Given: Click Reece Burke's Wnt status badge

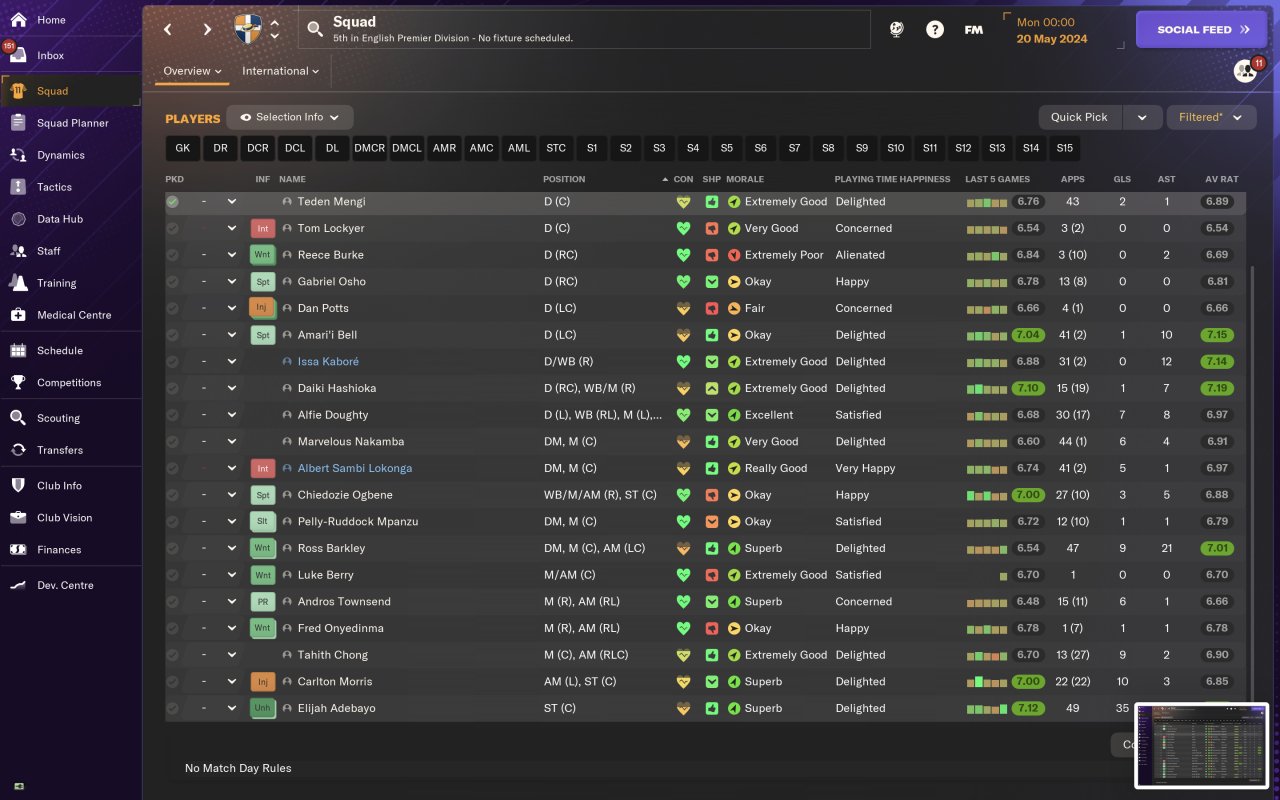Looking at the screenshot, I should pos(262,255).
